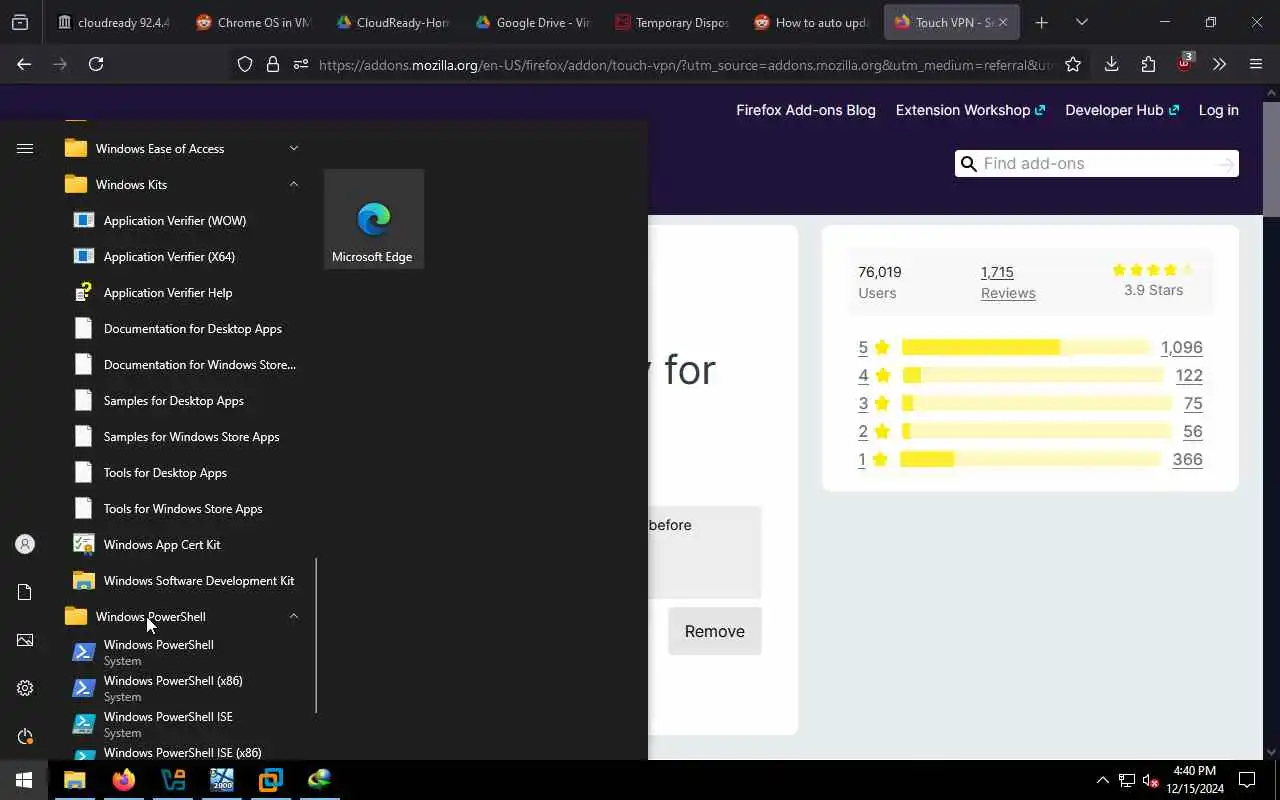Open Firefox application menu
1280x800 pixels.
click(x=1256, y=64)
